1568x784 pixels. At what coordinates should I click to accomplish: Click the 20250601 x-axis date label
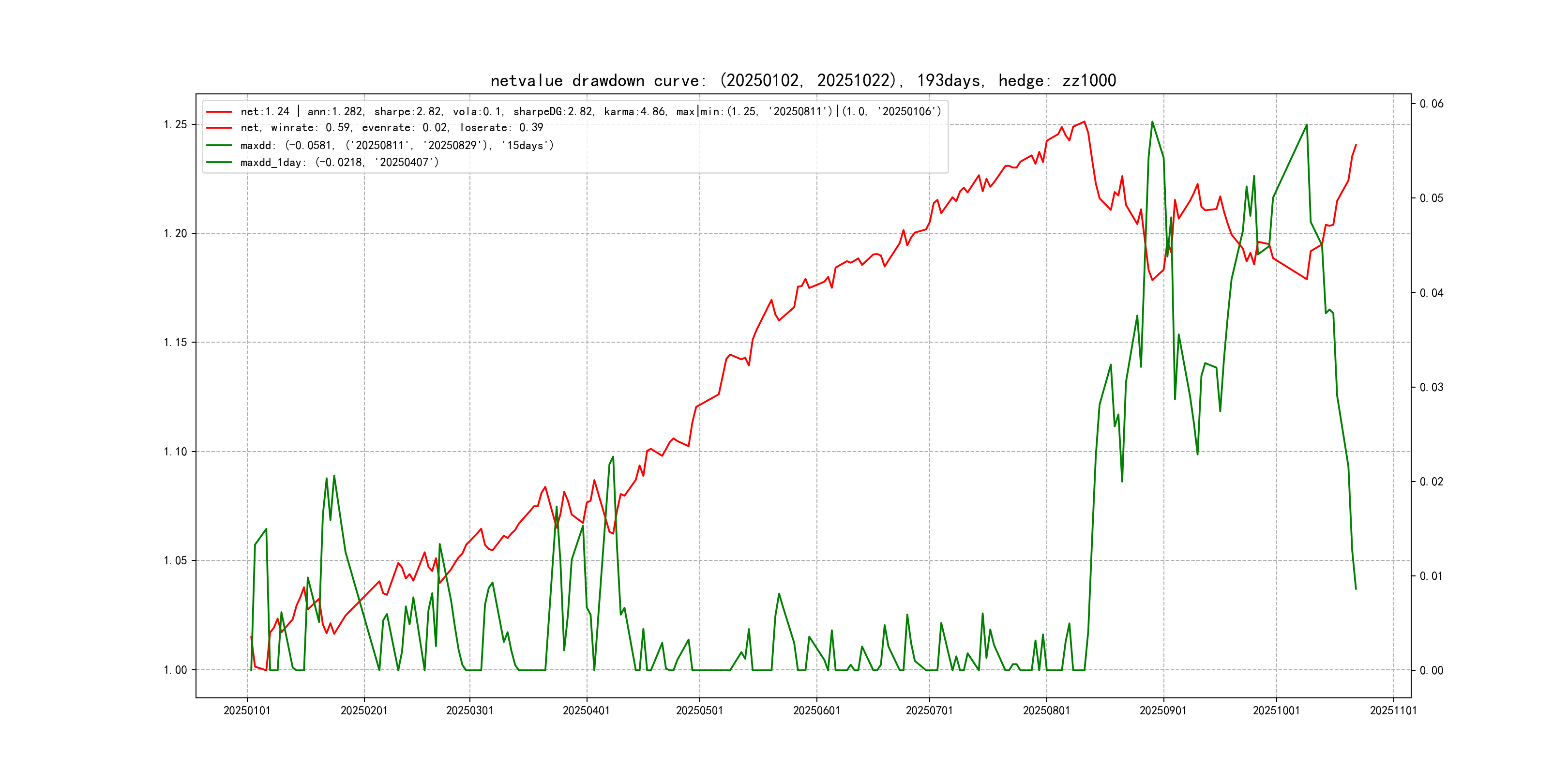pos(816,710)
